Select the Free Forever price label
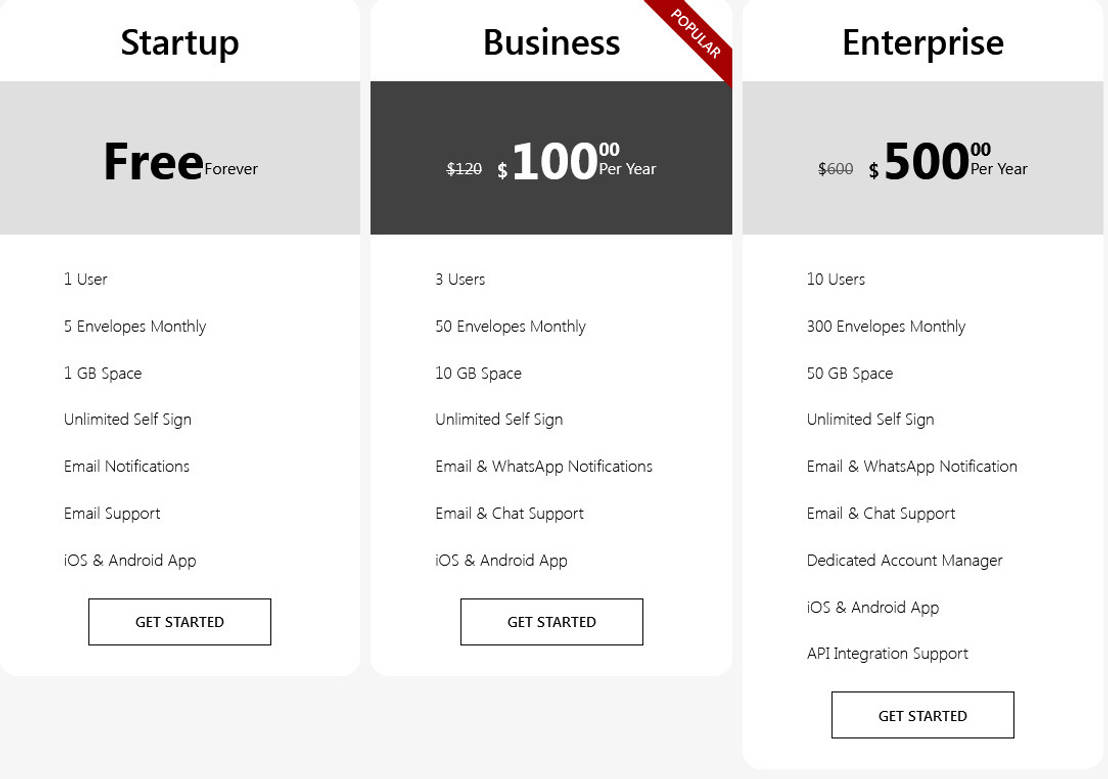This screenshot has height=779, width=1108. [x=178, y=160]
